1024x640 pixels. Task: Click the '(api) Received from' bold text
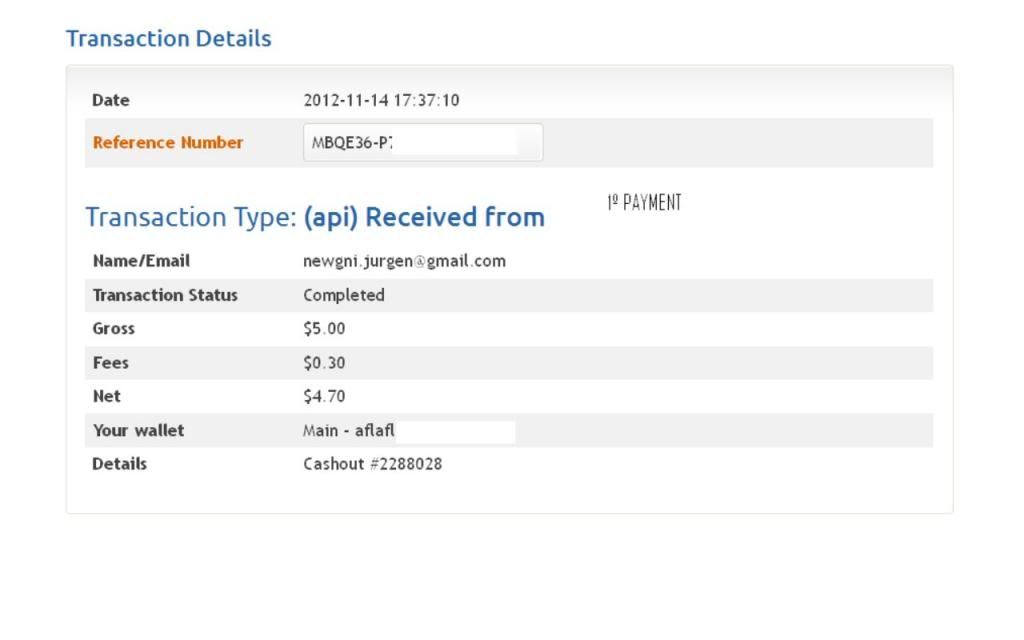(x=424, y=217)
